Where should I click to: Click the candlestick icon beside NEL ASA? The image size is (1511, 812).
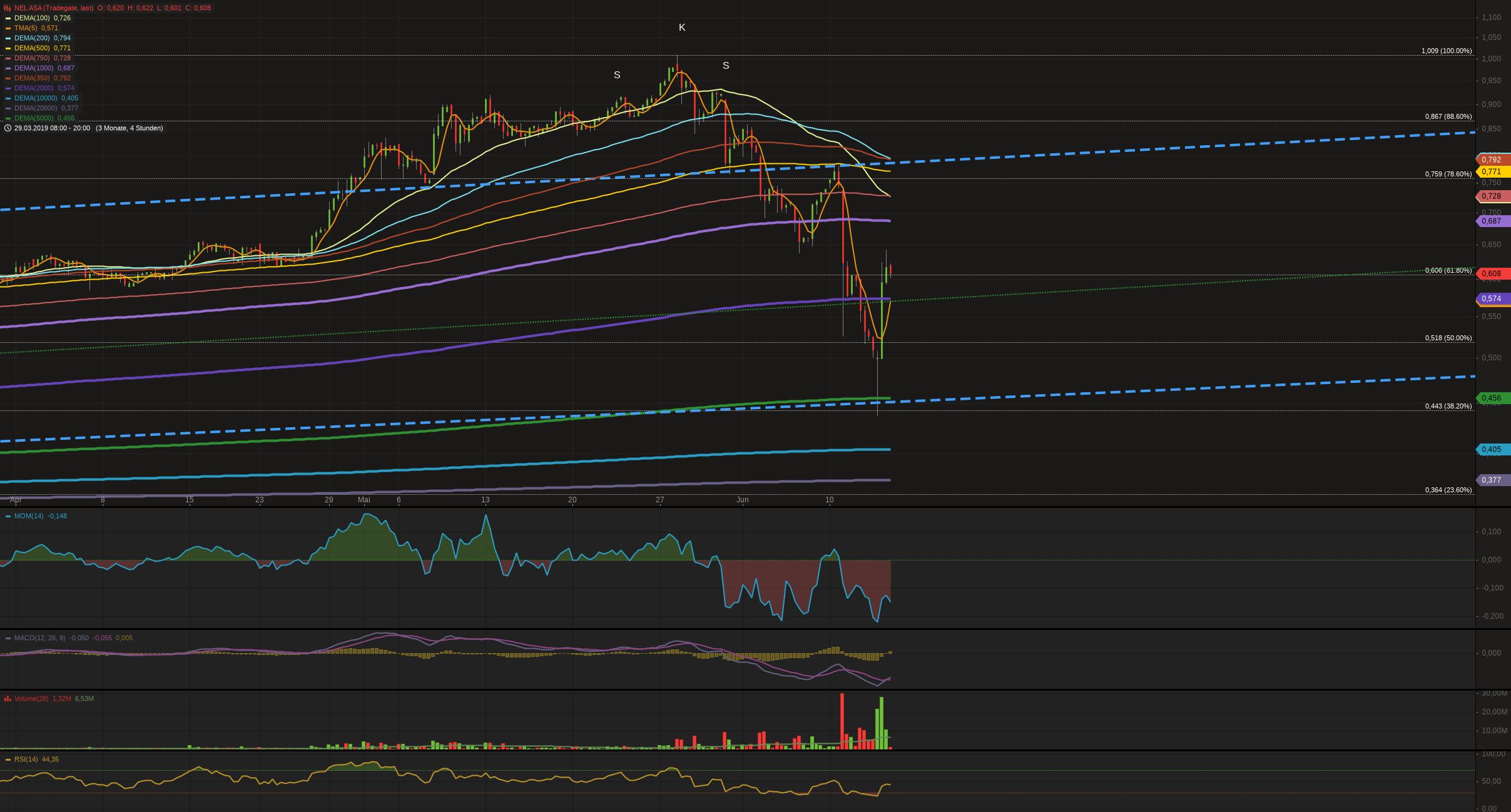pyautogui.click(x=8, y=8)
